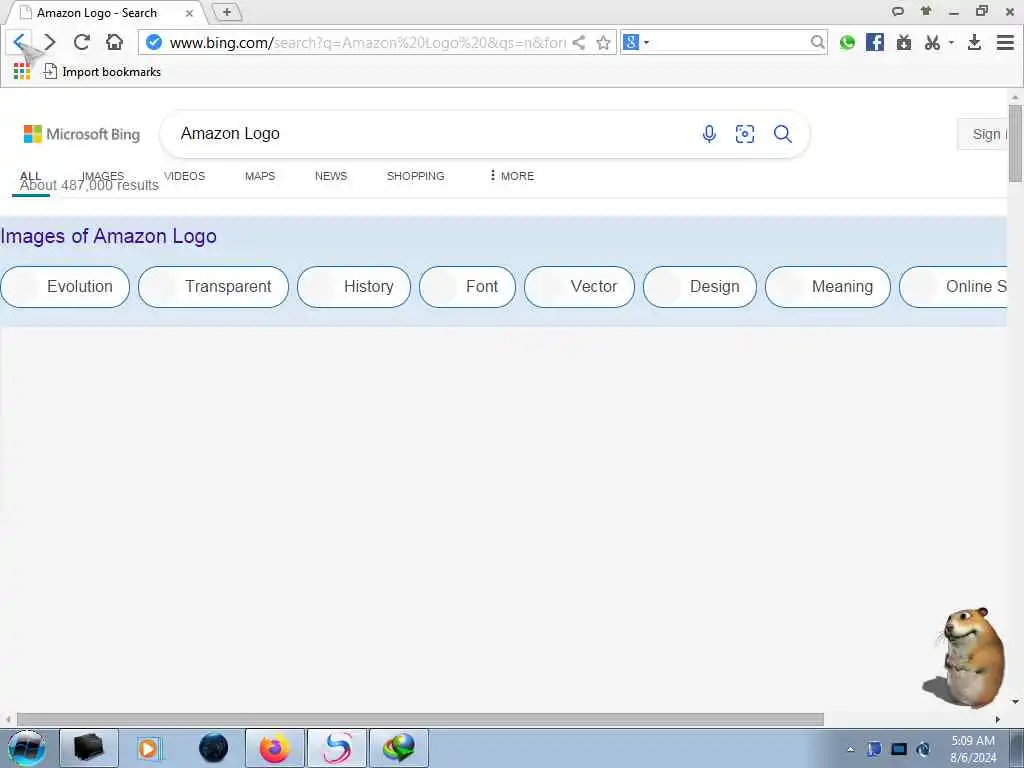
Task: Click the horizontal scrollbar thumb
Action: [420, 719]
